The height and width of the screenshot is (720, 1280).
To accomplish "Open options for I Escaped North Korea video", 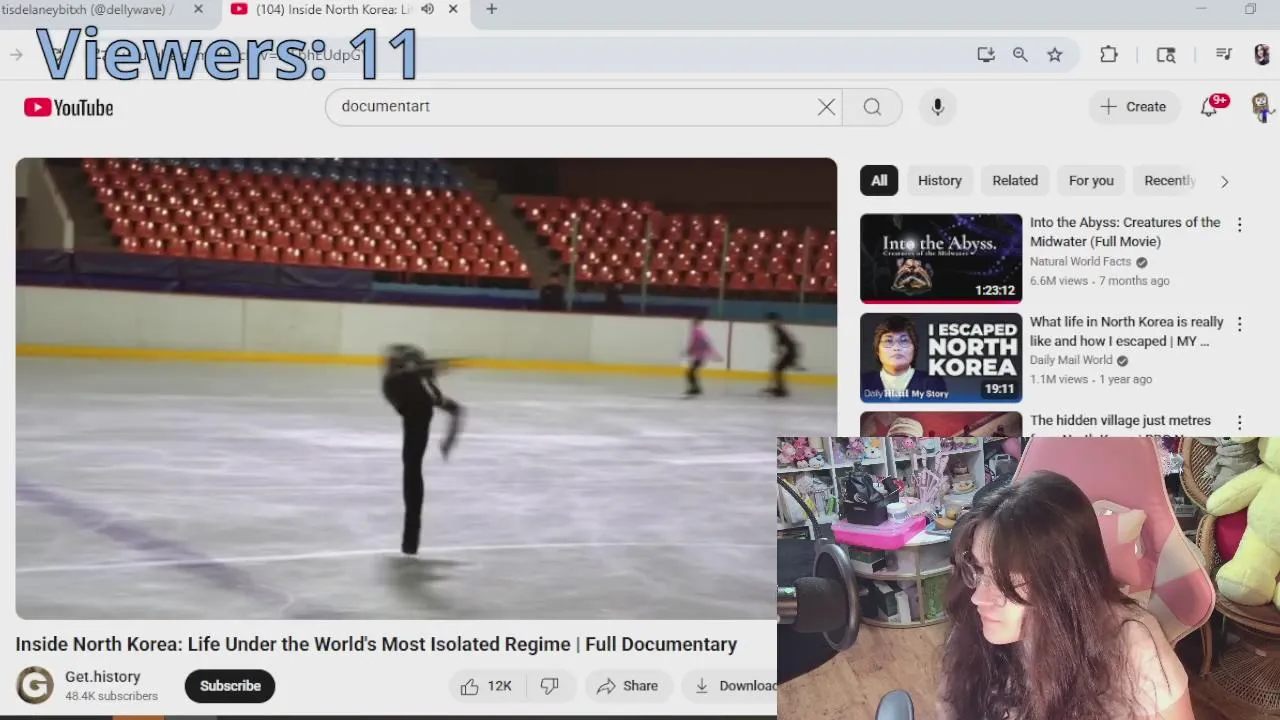I will [1239, 324].
